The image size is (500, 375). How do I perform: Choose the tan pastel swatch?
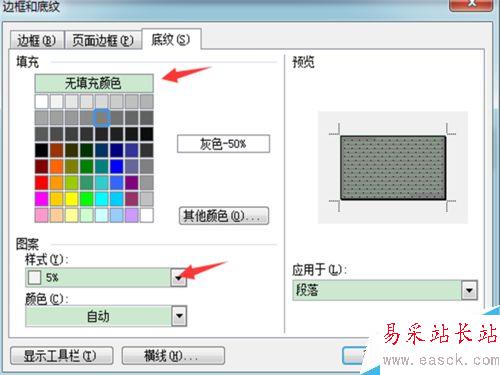coord(57,215)
